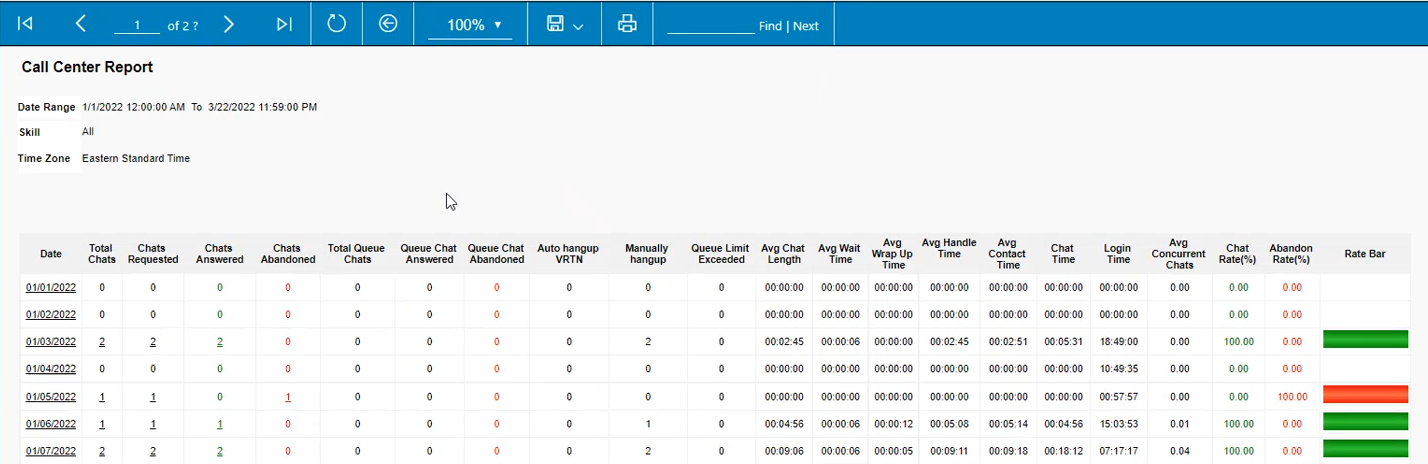This screenshot has height=464, width=1428.
Task: Expand export format dropdown arrow
Action: tap(578, 27)
